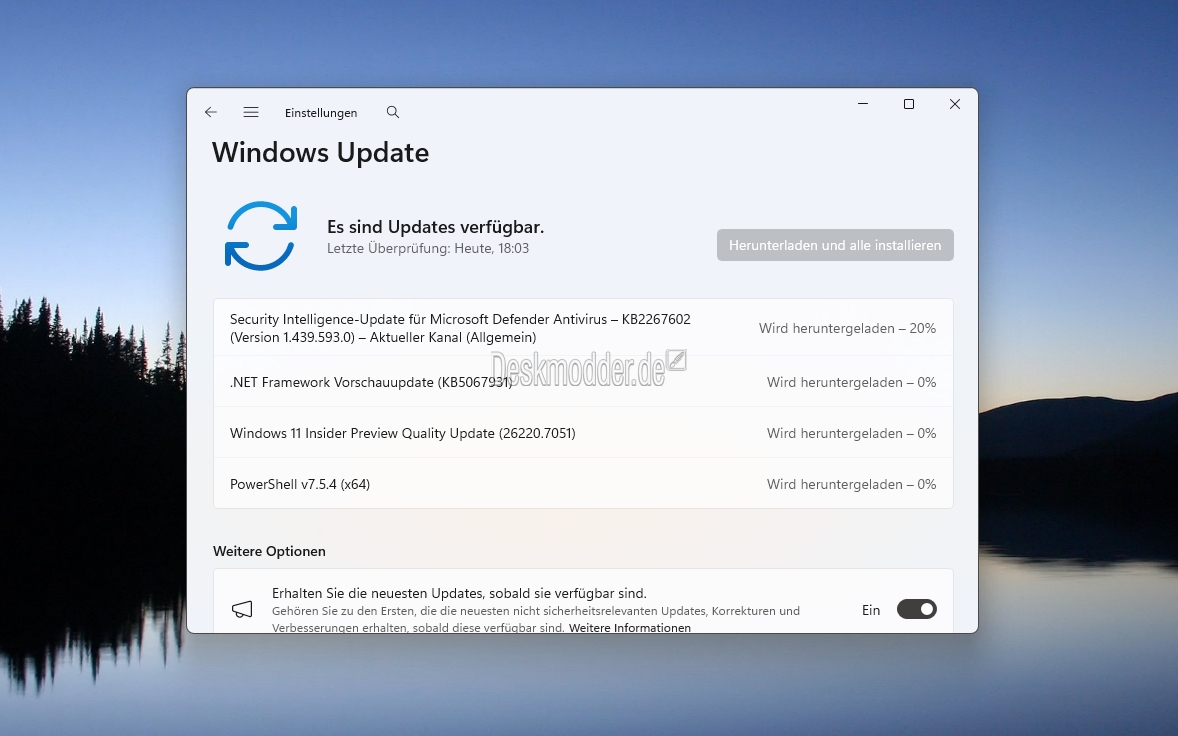Click the megaphone icon beside newest updates
The width and height of the screenshot is (1178, 736).
242,609
